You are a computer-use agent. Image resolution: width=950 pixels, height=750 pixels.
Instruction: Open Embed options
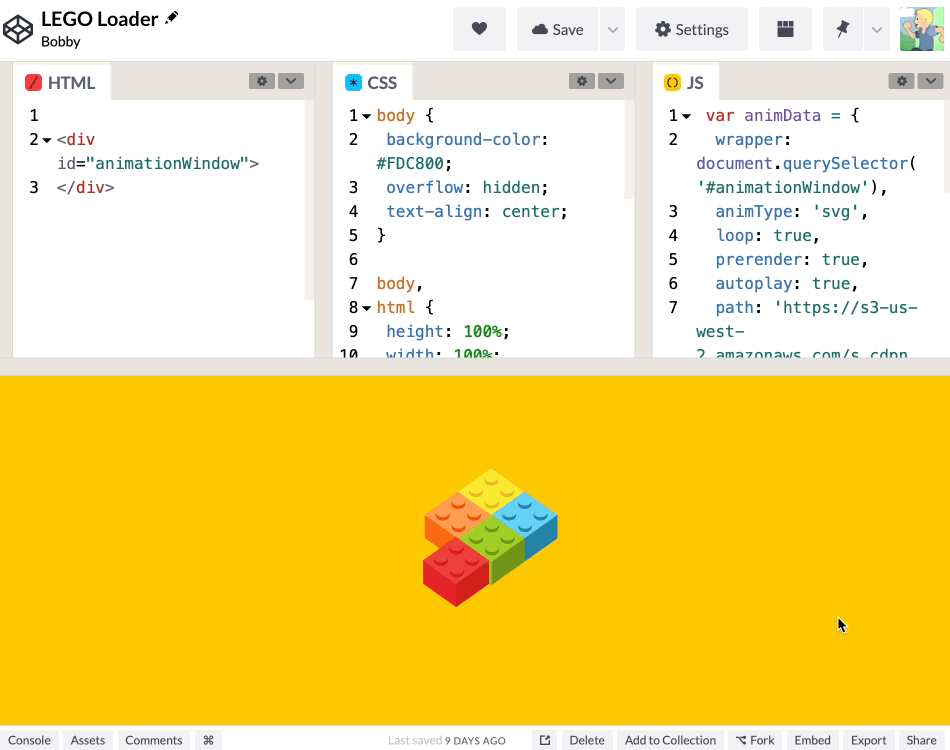point(812,740)
